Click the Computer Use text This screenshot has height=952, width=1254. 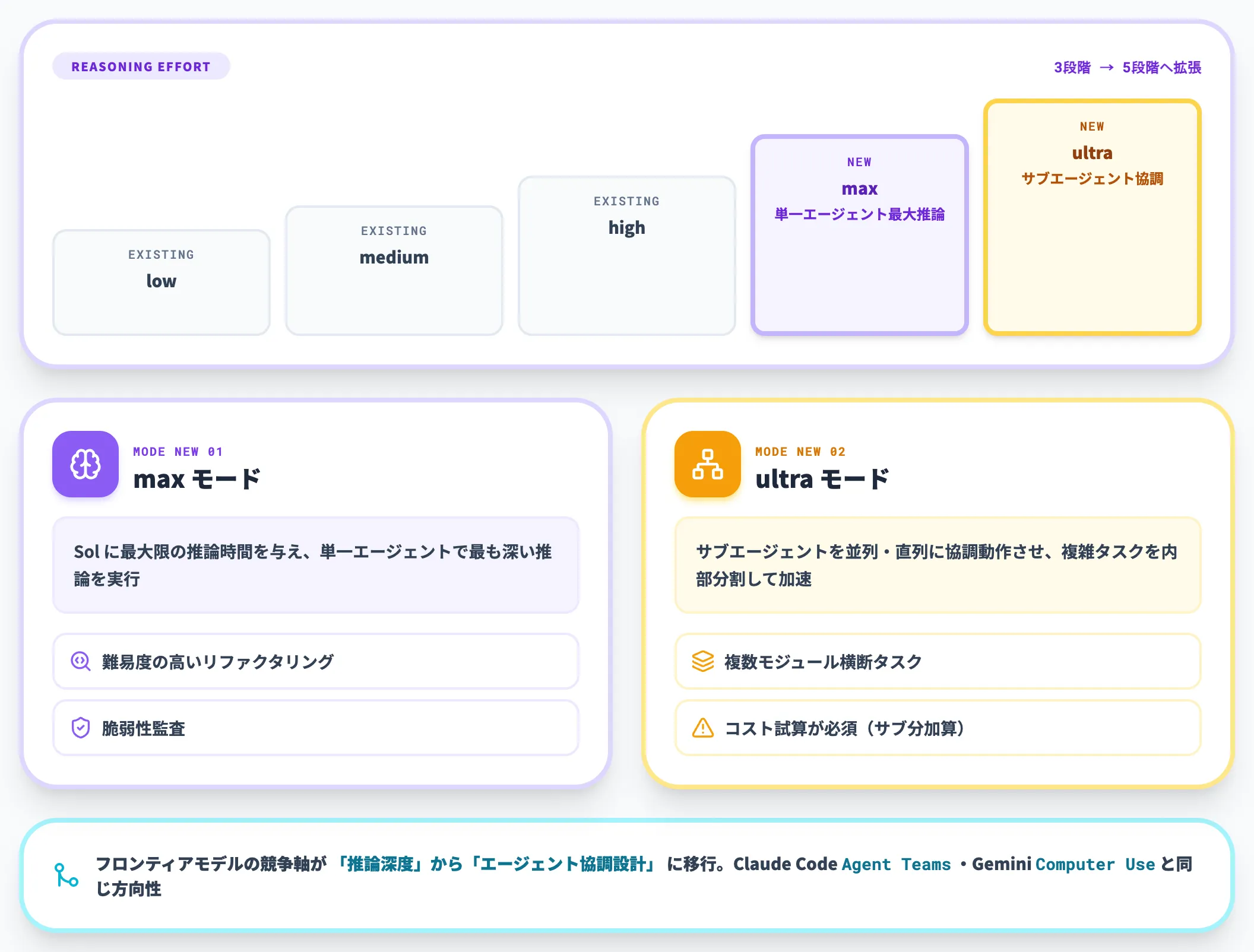click(x=1095, y=864)
